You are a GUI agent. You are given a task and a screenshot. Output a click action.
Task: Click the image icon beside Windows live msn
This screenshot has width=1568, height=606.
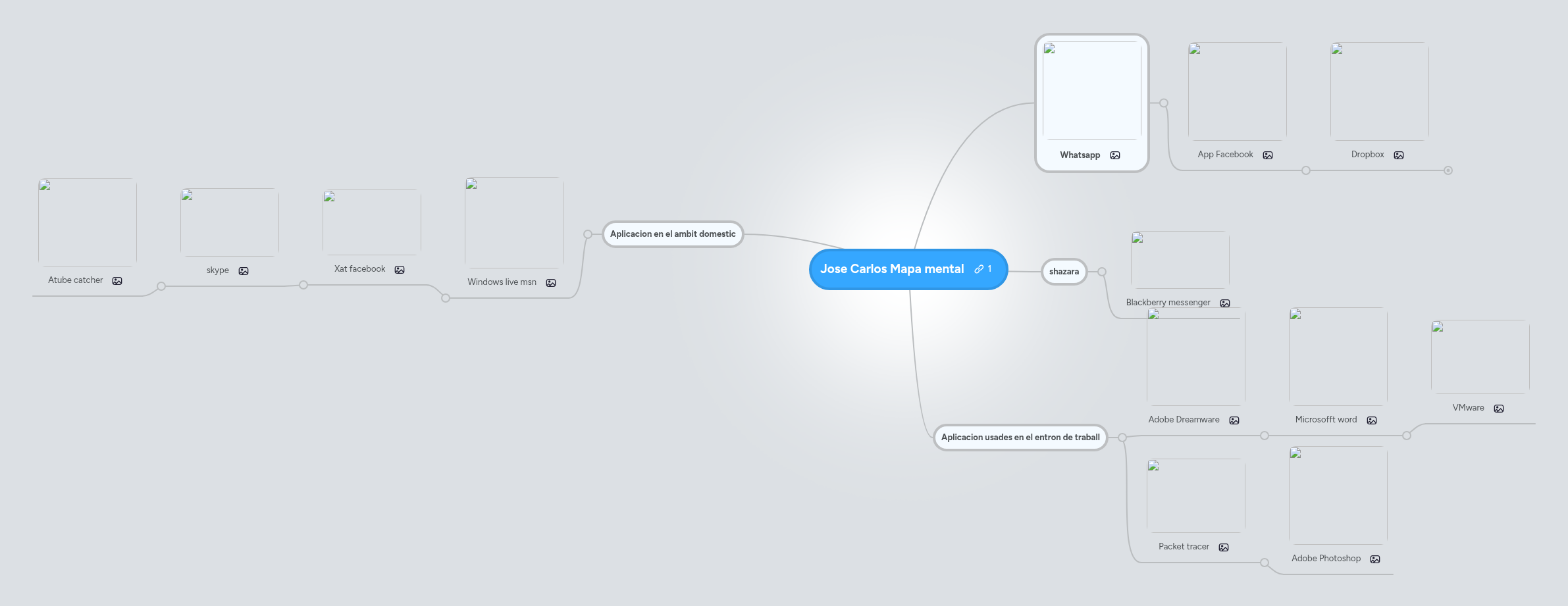coord(551,283)
